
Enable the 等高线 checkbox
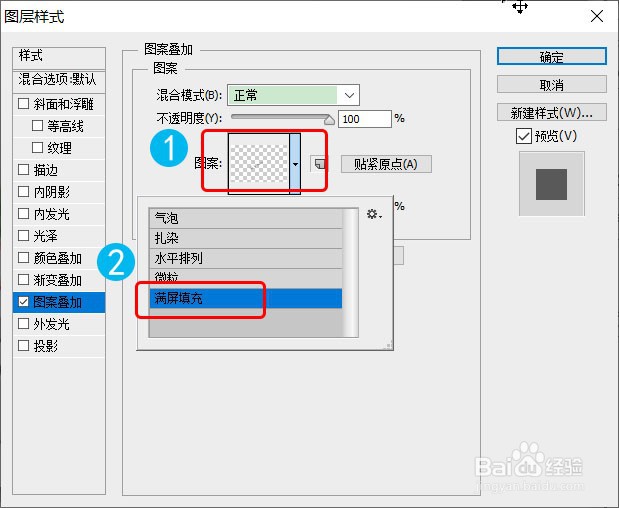[38, 126]
